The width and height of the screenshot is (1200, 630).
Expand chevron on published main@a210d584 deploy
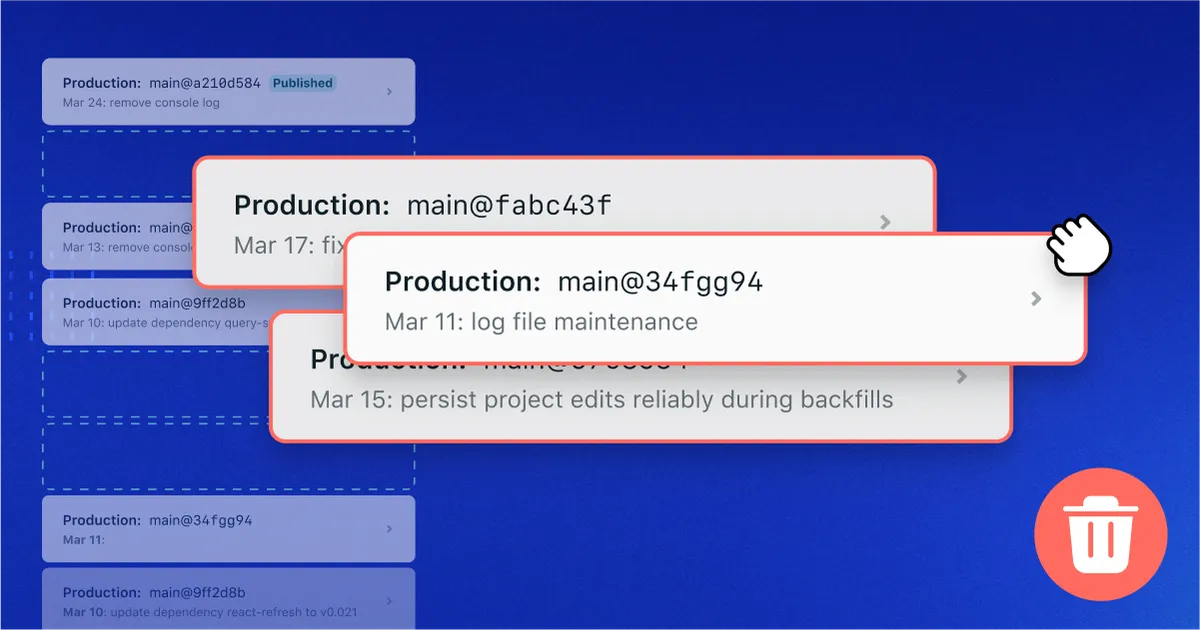(389, 92)
